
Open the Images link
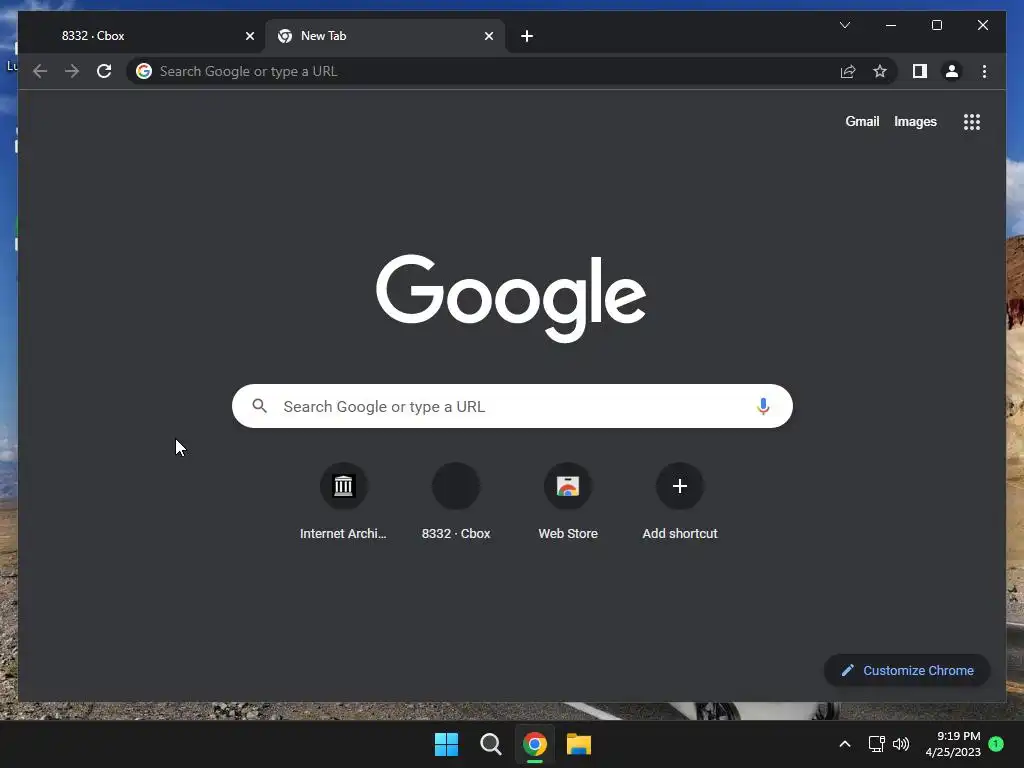tap(915, 121)
